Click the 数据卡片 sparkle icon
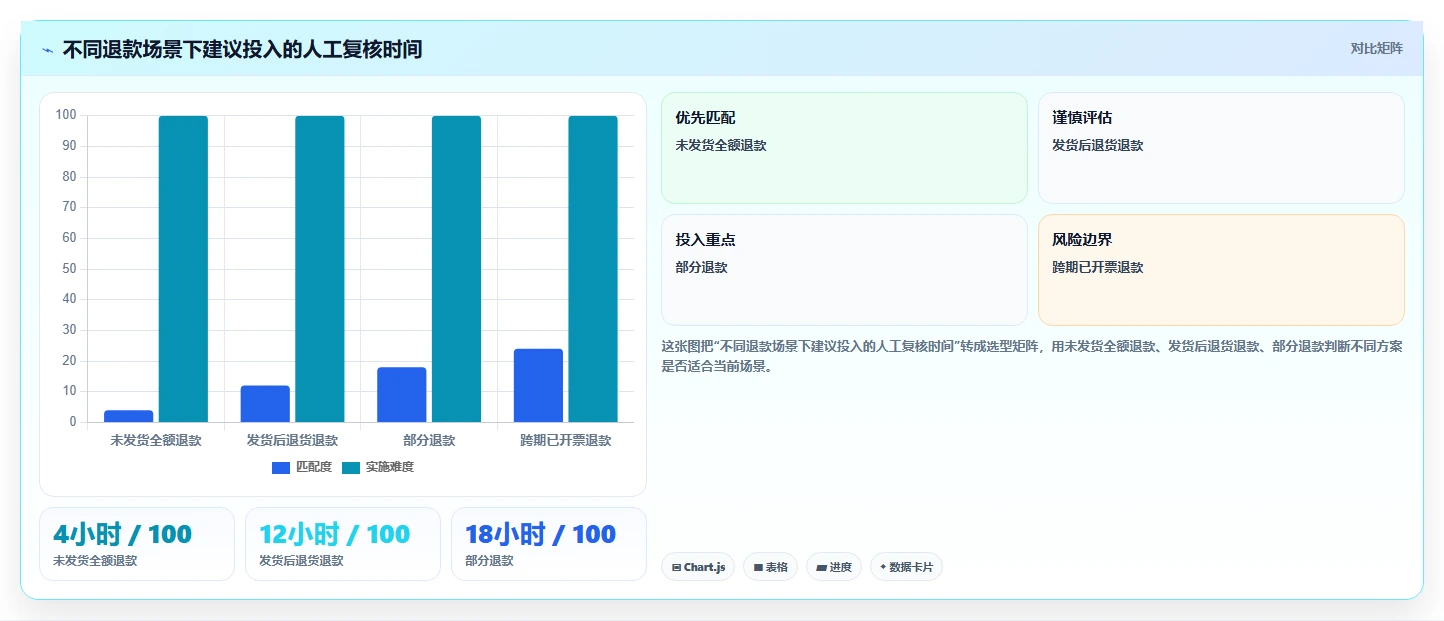This screenshot has width=1444, height=621. click(883, 567)
